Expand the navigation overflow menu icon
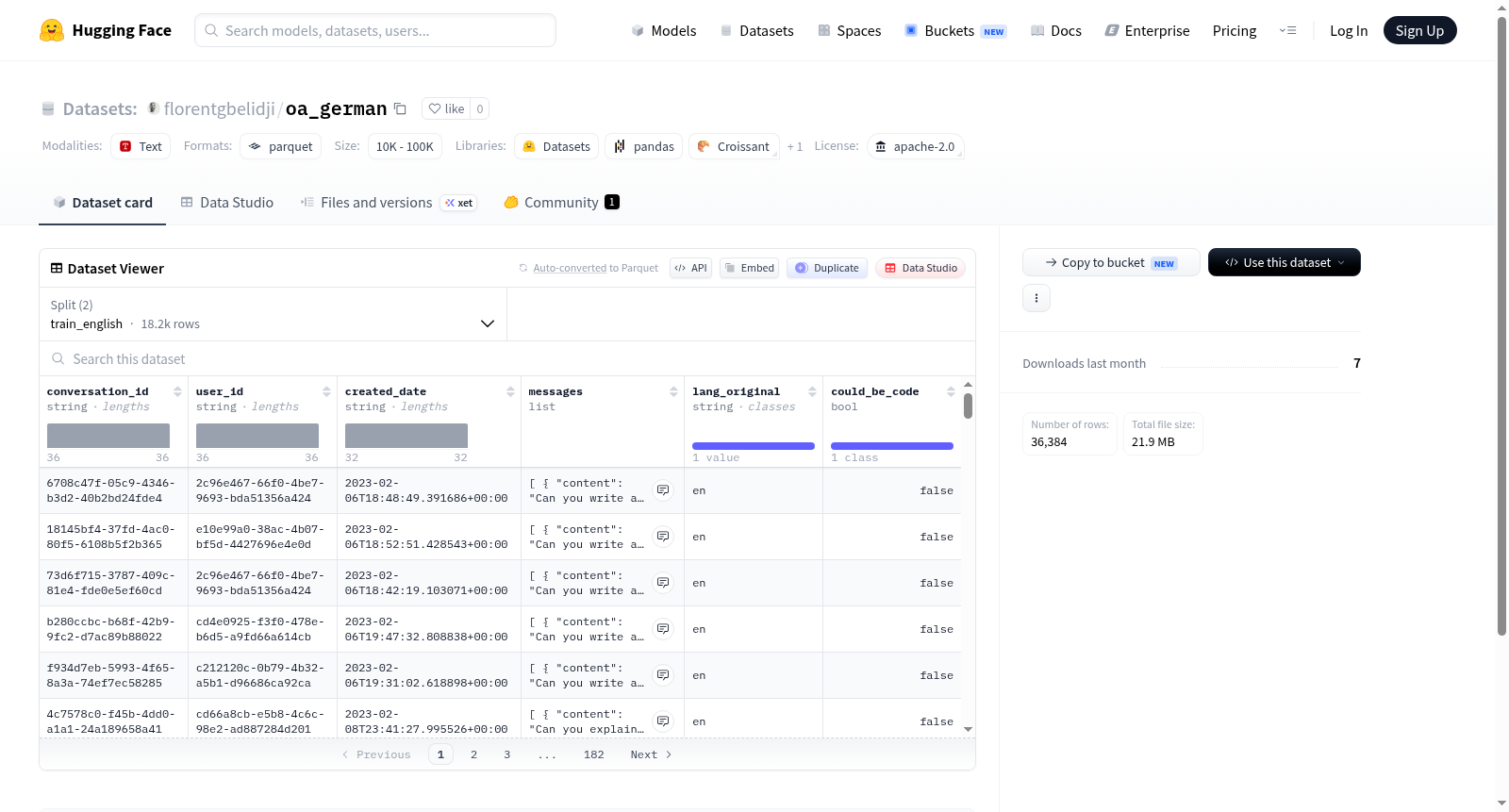This screenshot has height=812, width=1509. tap(1287, 30)
